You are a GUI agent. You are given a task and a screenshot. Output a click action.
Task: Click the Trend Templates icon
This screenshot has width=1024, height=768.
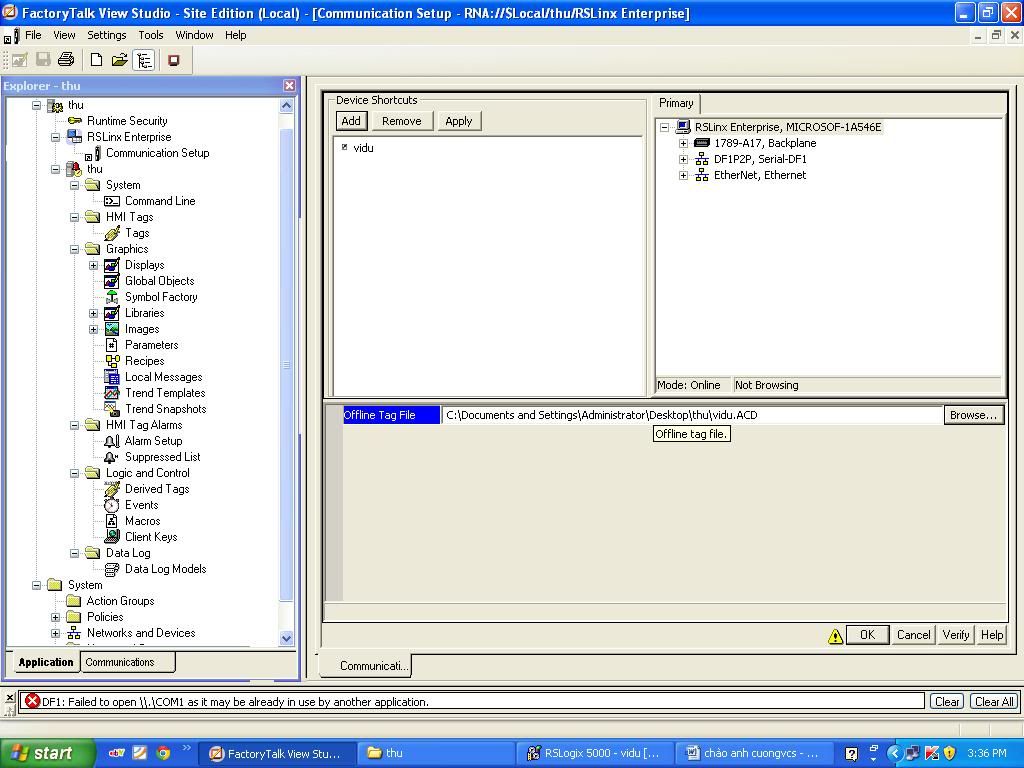pyautogui.click(x=112, y=393)
